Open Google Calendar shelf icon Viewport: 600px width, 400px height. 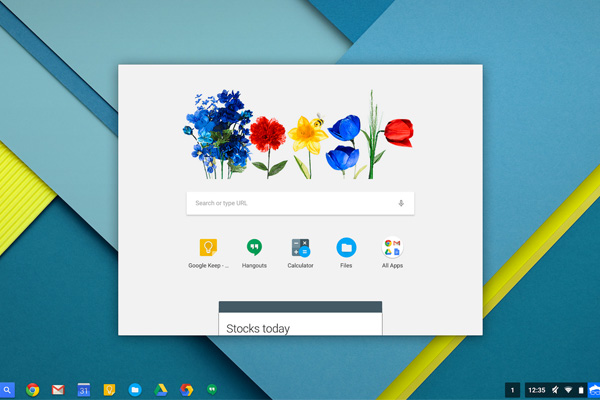pos(84,390)
